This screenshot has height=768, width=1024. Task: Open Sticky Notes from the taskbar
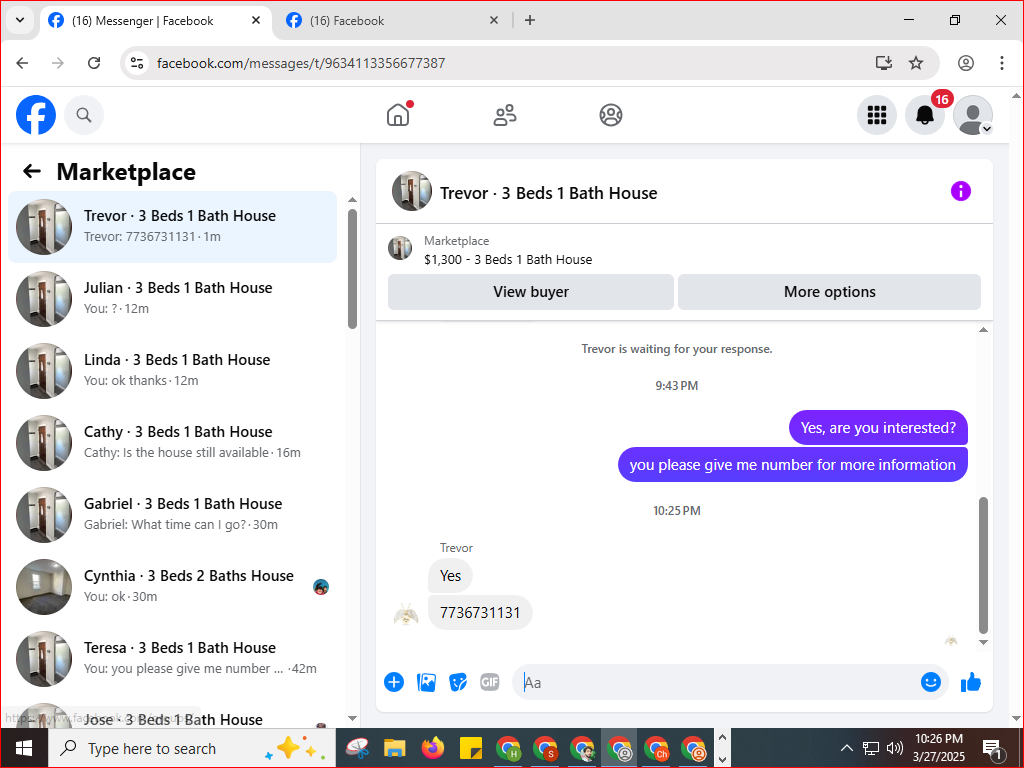(470, 748)
